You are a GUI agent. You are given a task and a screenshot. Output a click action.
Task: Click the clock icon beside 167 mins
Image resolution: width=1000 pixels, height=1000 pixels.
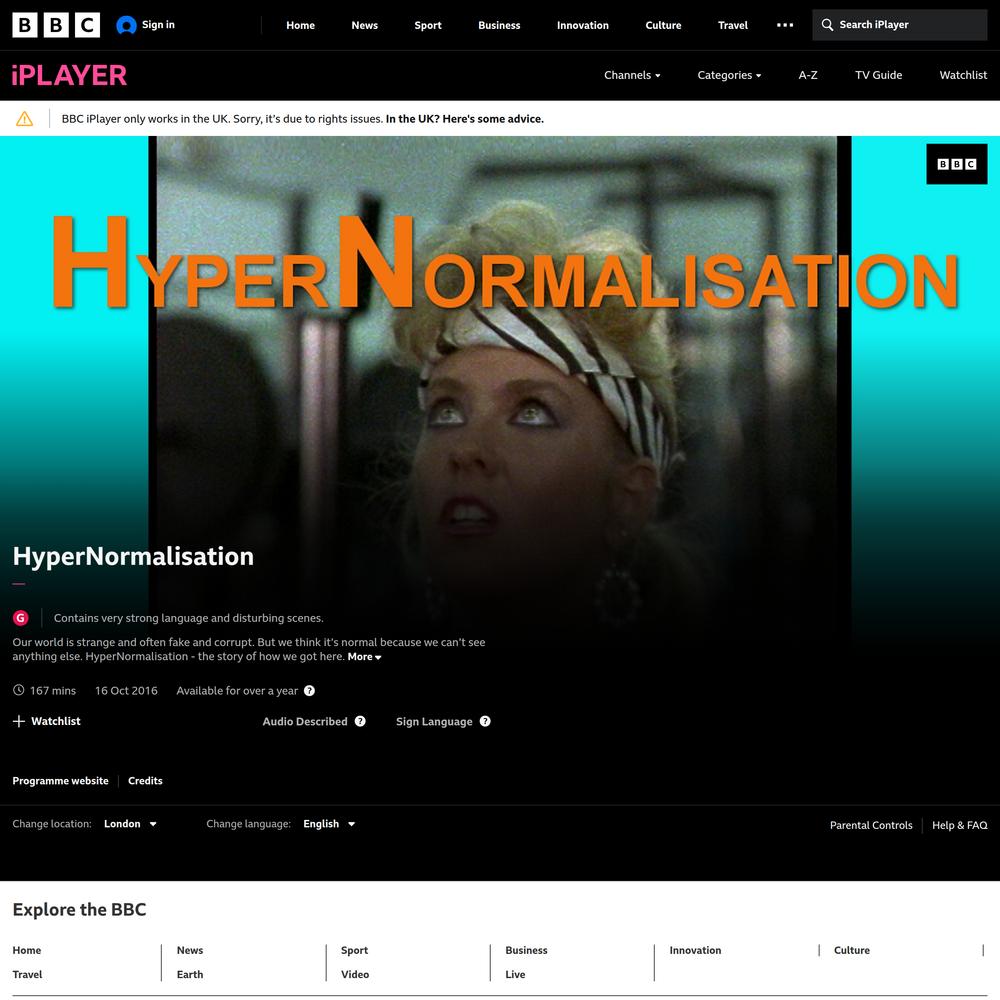pos(18,690)
